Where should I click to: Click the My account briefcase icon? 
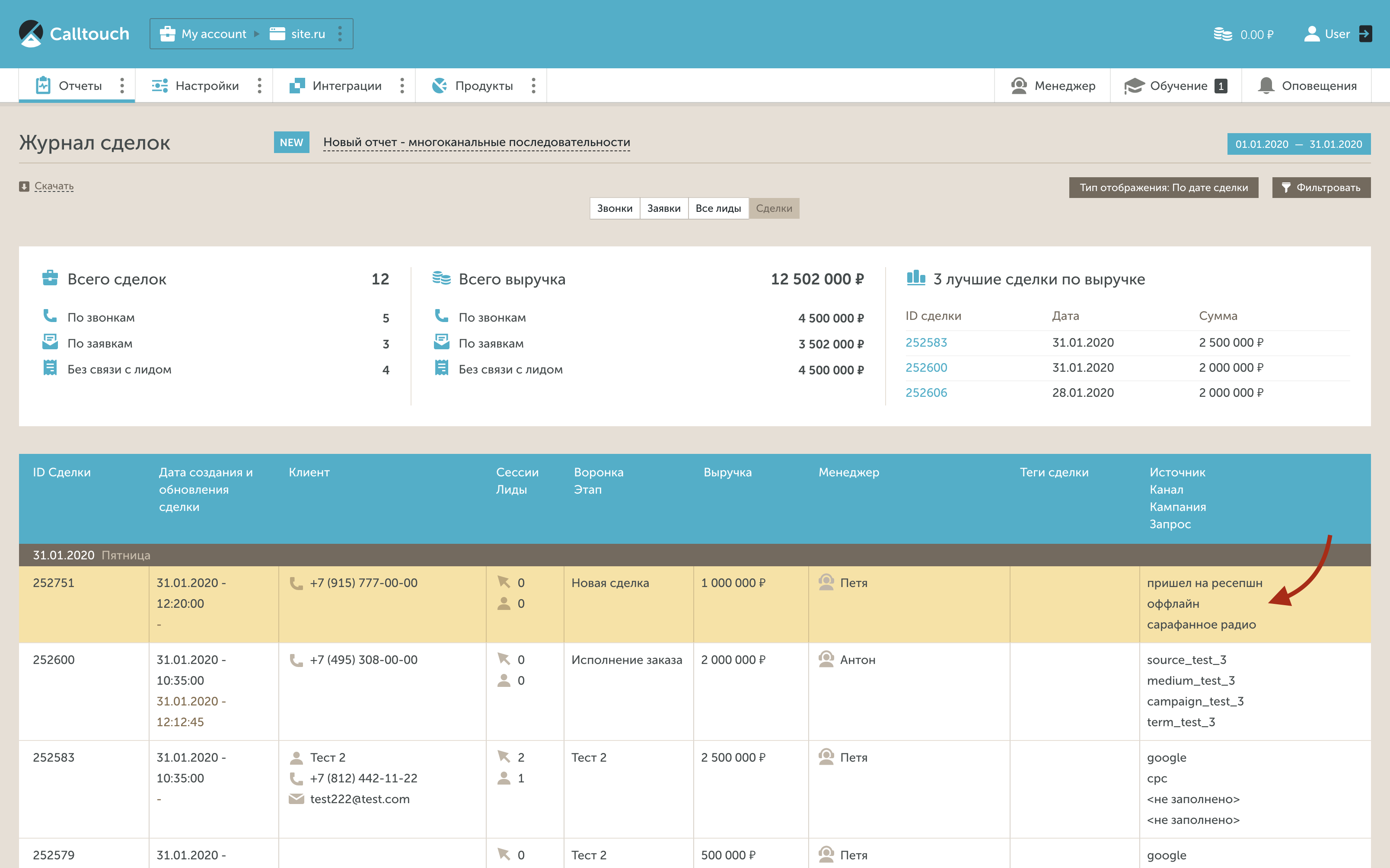167,34
